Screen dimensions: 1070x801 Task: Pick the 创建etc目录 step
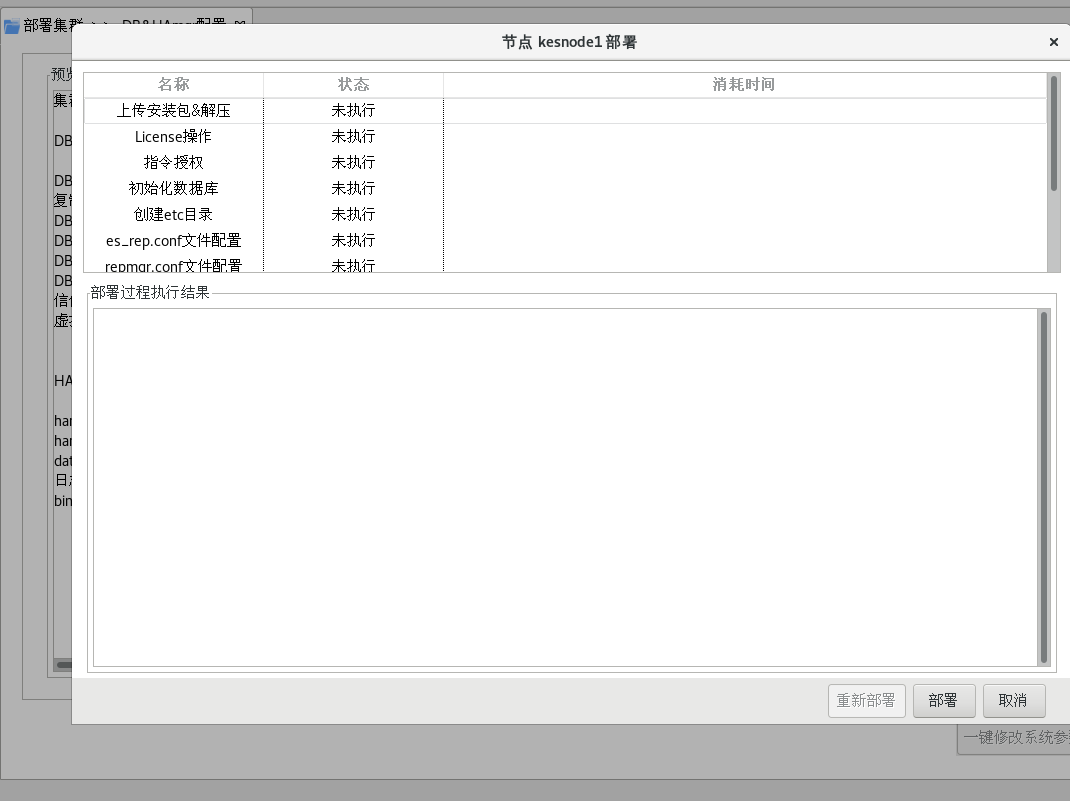(174, 215)
